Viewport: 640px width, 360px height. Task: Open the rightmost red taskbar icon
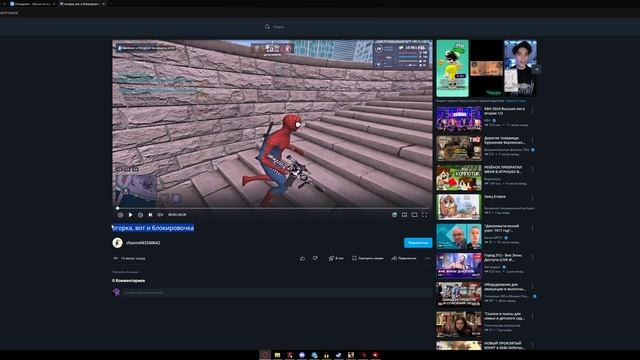[376, 355]
